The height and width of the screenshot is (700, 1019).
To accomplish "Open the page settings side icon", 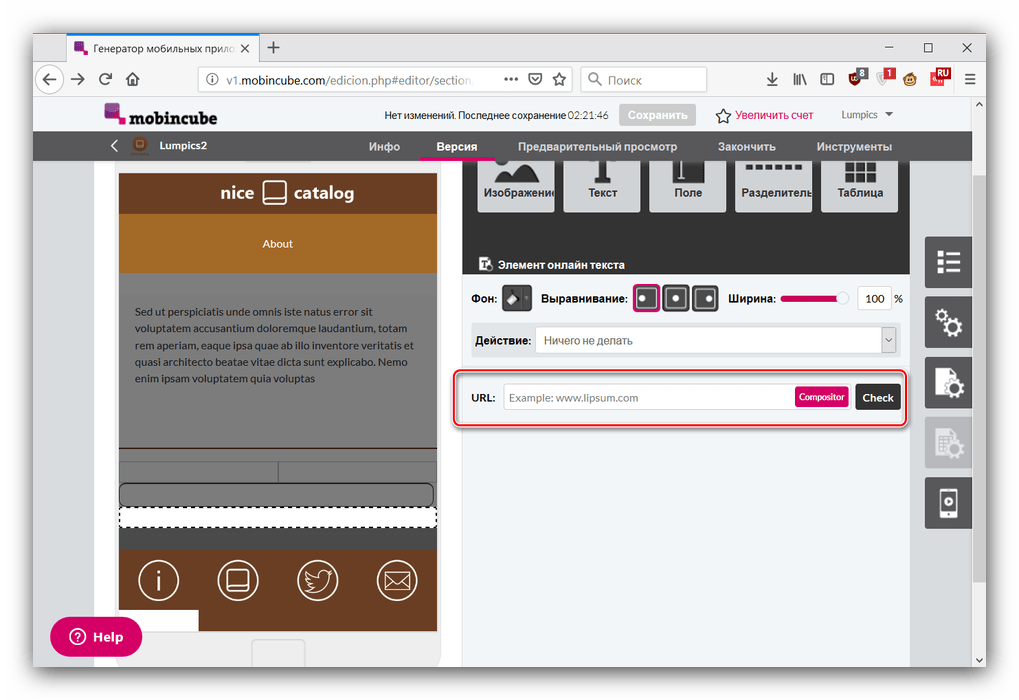I will [948, 382].
